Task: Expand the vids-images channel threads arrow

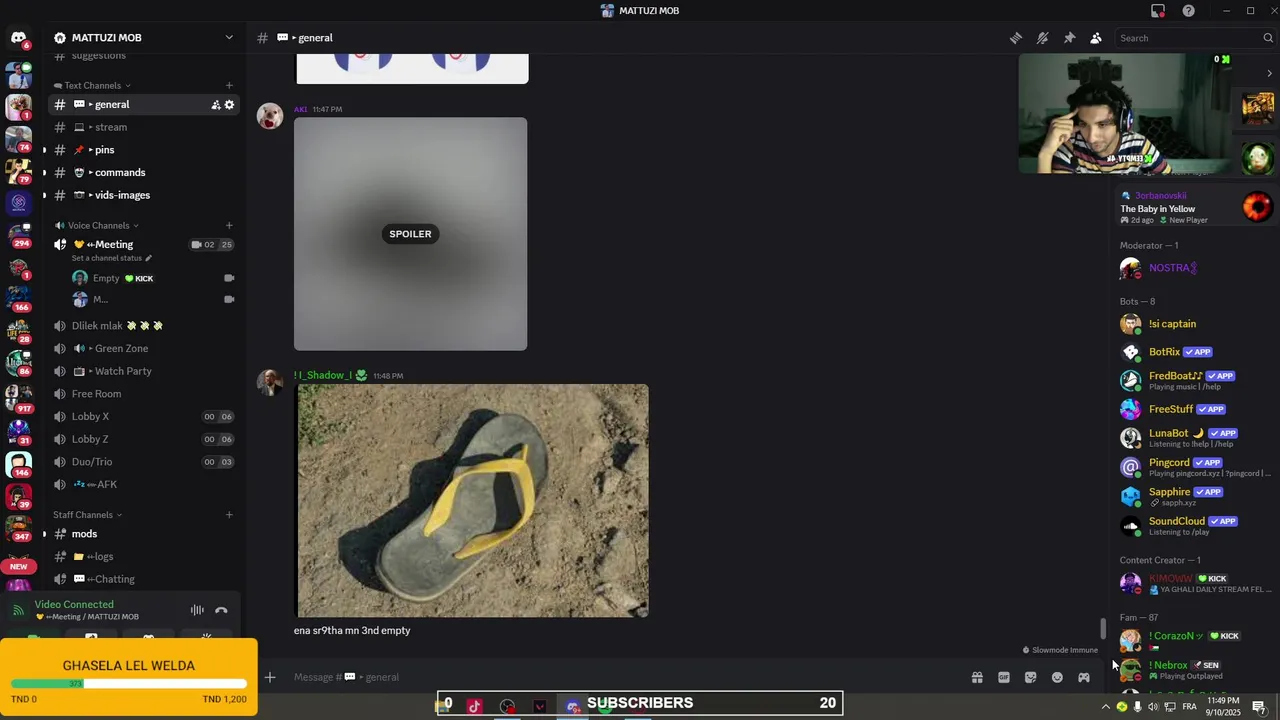Action: point(43,195)
